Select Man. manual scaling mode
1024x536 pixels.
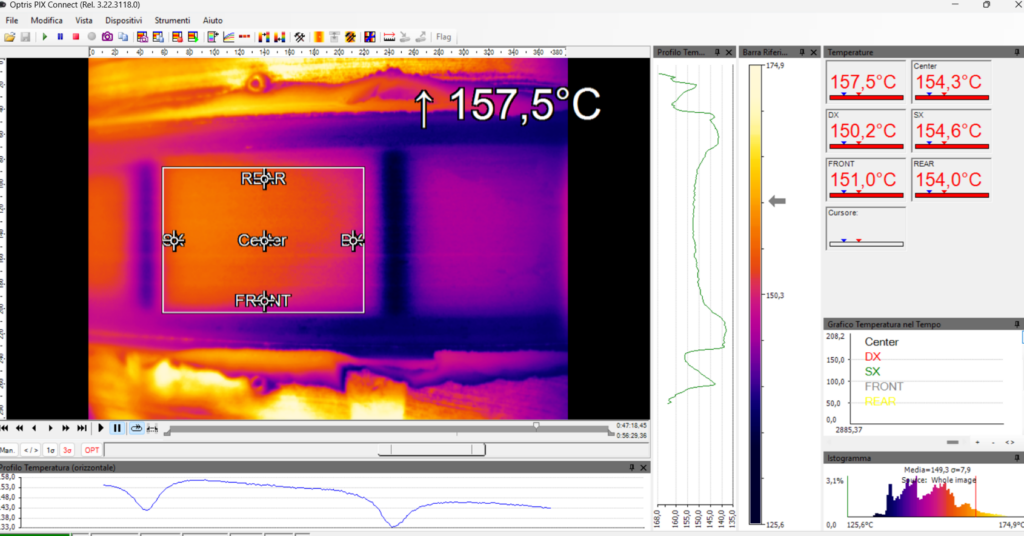point(8,450)
